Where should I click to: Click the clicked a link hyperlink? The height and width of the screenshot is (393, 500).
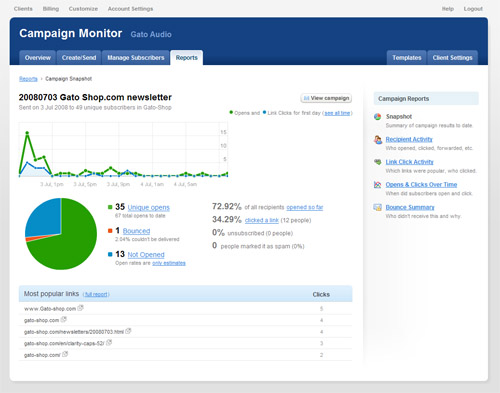pyautogui.click(x=262, y=220)
